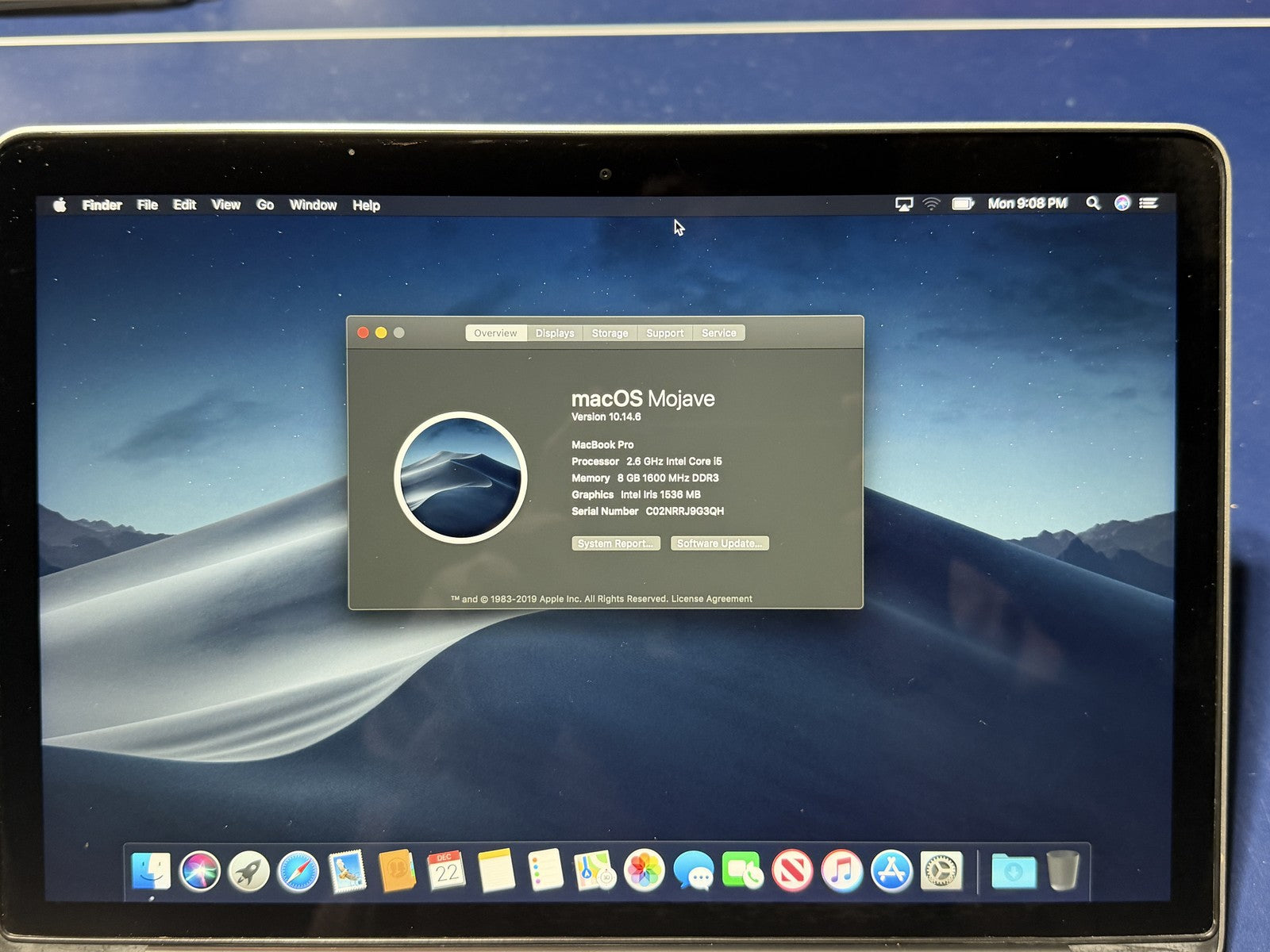Image resolution: width=1270 pixels, height=952 pixels.
Task: Launch iTunes from the Dock
Action: point(841,871)
